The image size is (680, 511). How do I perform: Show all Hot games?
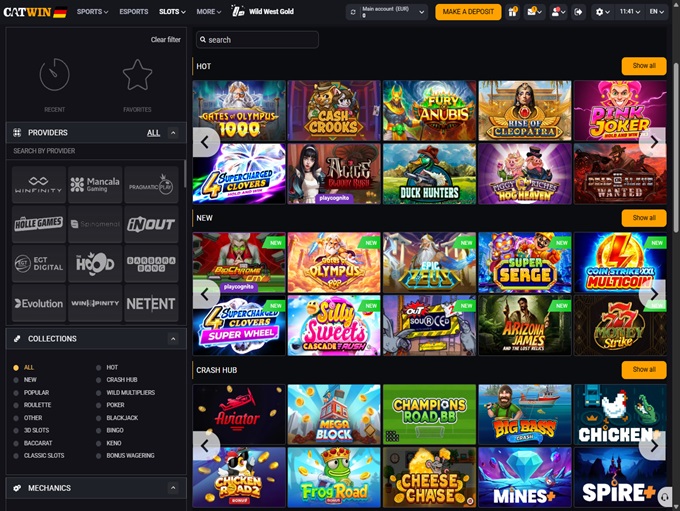click(644, 66)
